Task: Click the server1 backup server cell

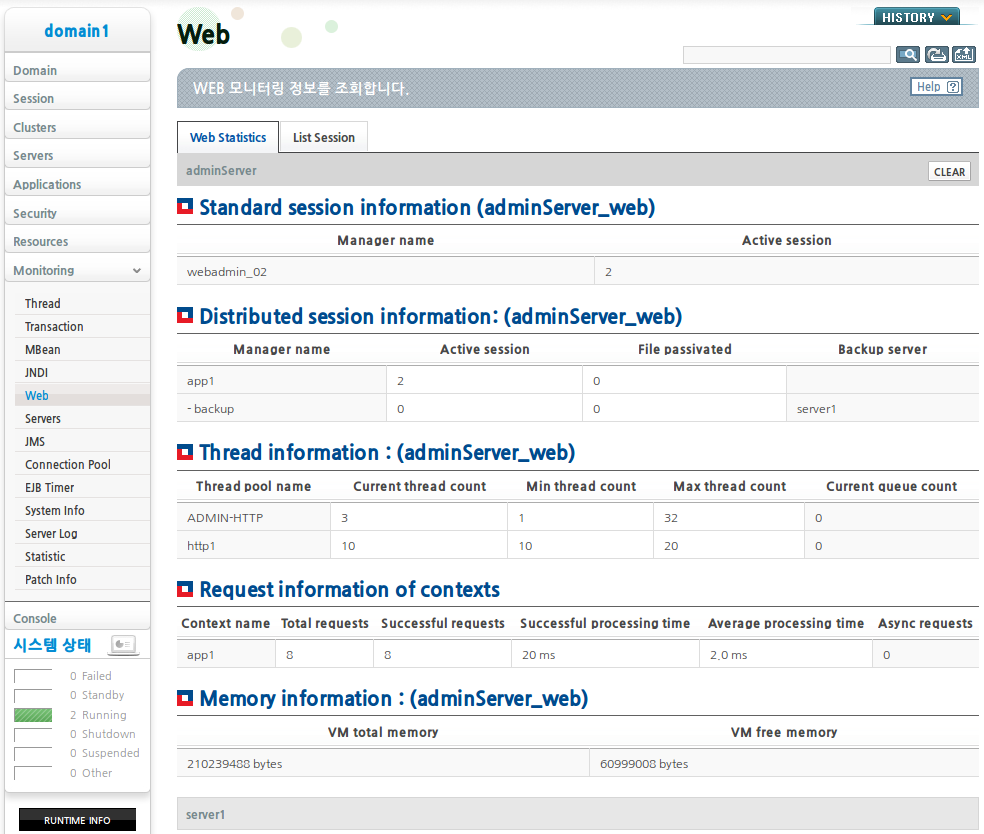Action: [882, 409]
